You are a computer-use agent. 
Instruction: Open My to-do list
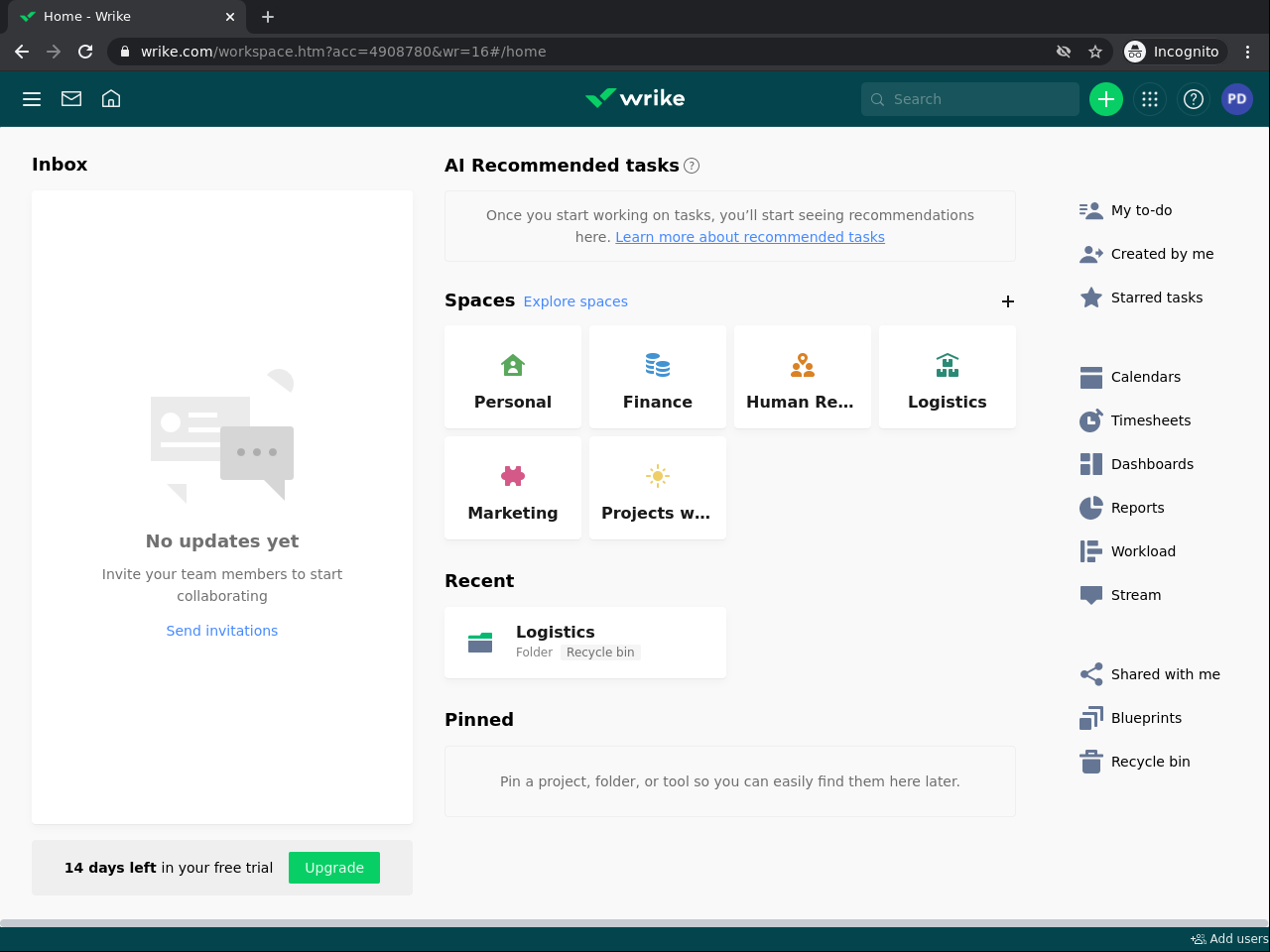tap(1126, 210)
